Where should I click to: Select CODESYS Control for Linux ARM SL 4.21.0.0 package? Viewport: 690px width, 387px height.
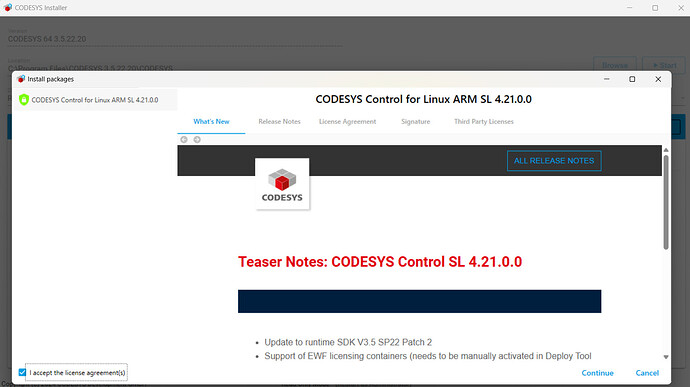[95, 100]
